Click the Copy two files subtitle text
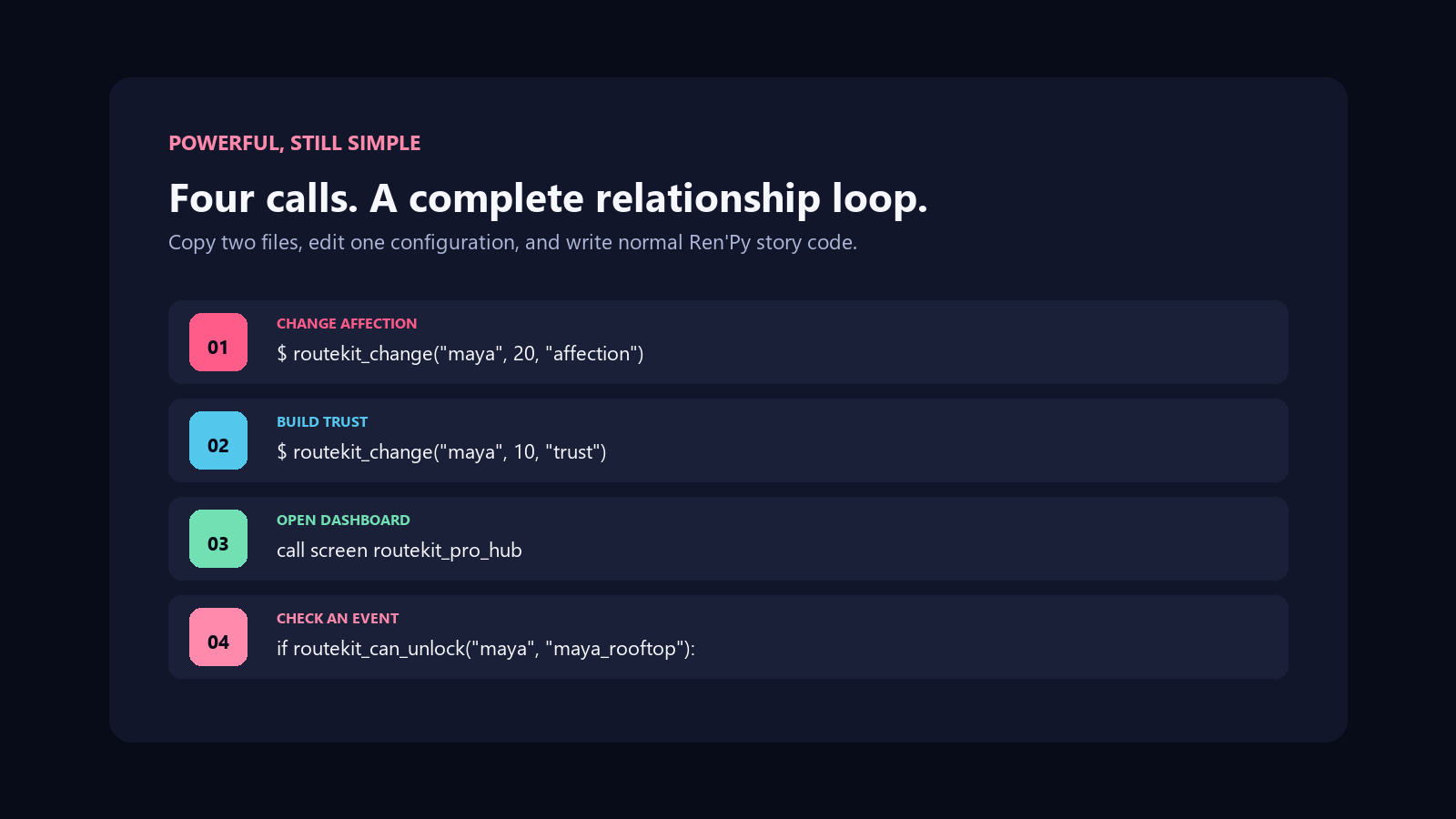The height and width of the screenshot is (819, 1456). click(512, 243)
